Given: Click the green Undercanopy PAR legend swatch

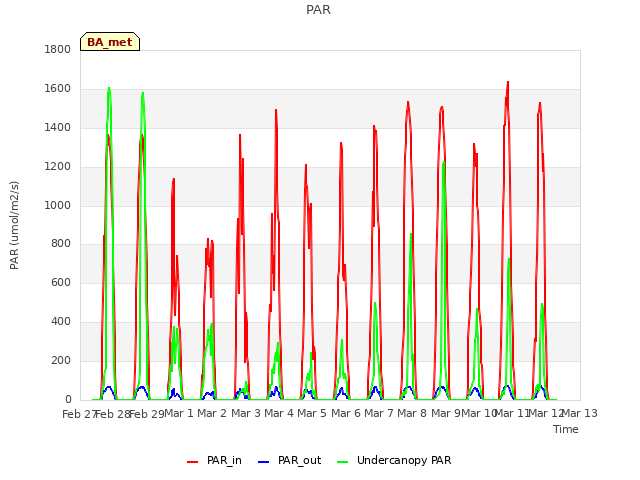Looking at the screenshot, I should (343, 462).
